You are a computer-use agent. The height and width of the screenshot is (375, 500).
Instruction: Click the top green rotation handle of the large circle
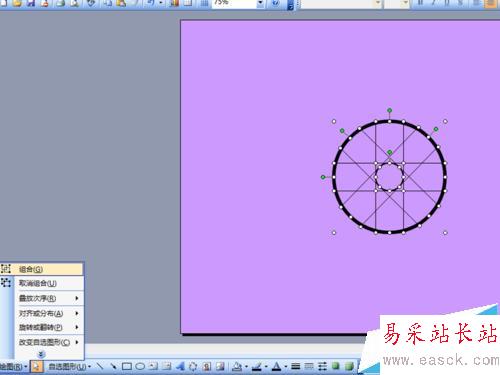click(389, 110)
